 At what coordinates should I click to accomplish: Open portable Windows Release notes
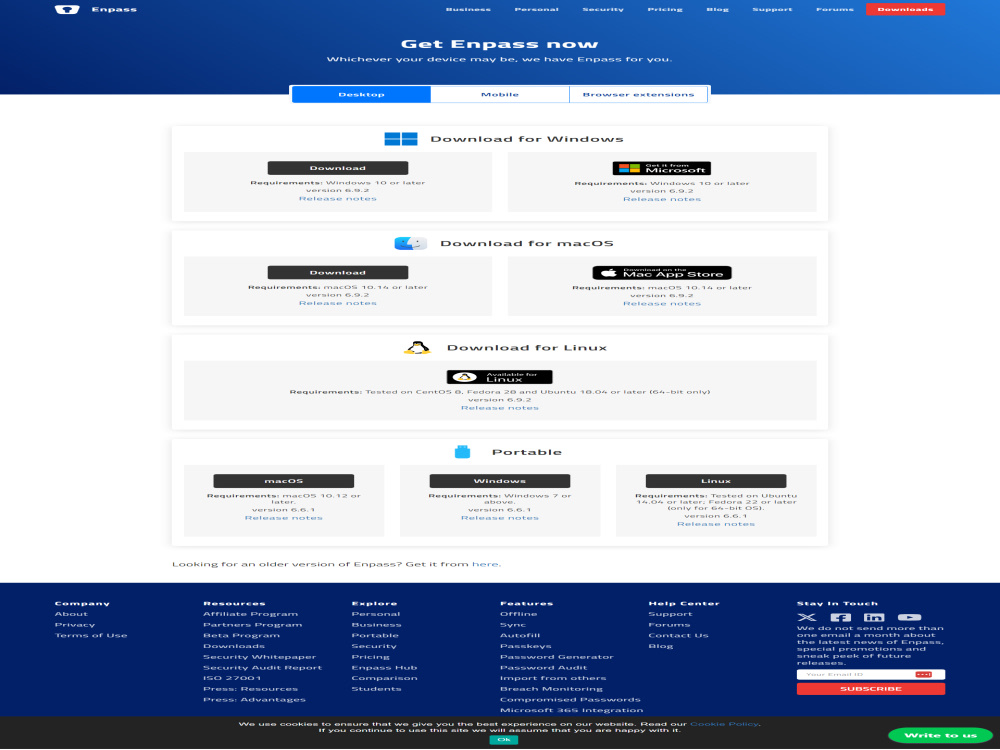pyautogui.click(x=499, y=518)
